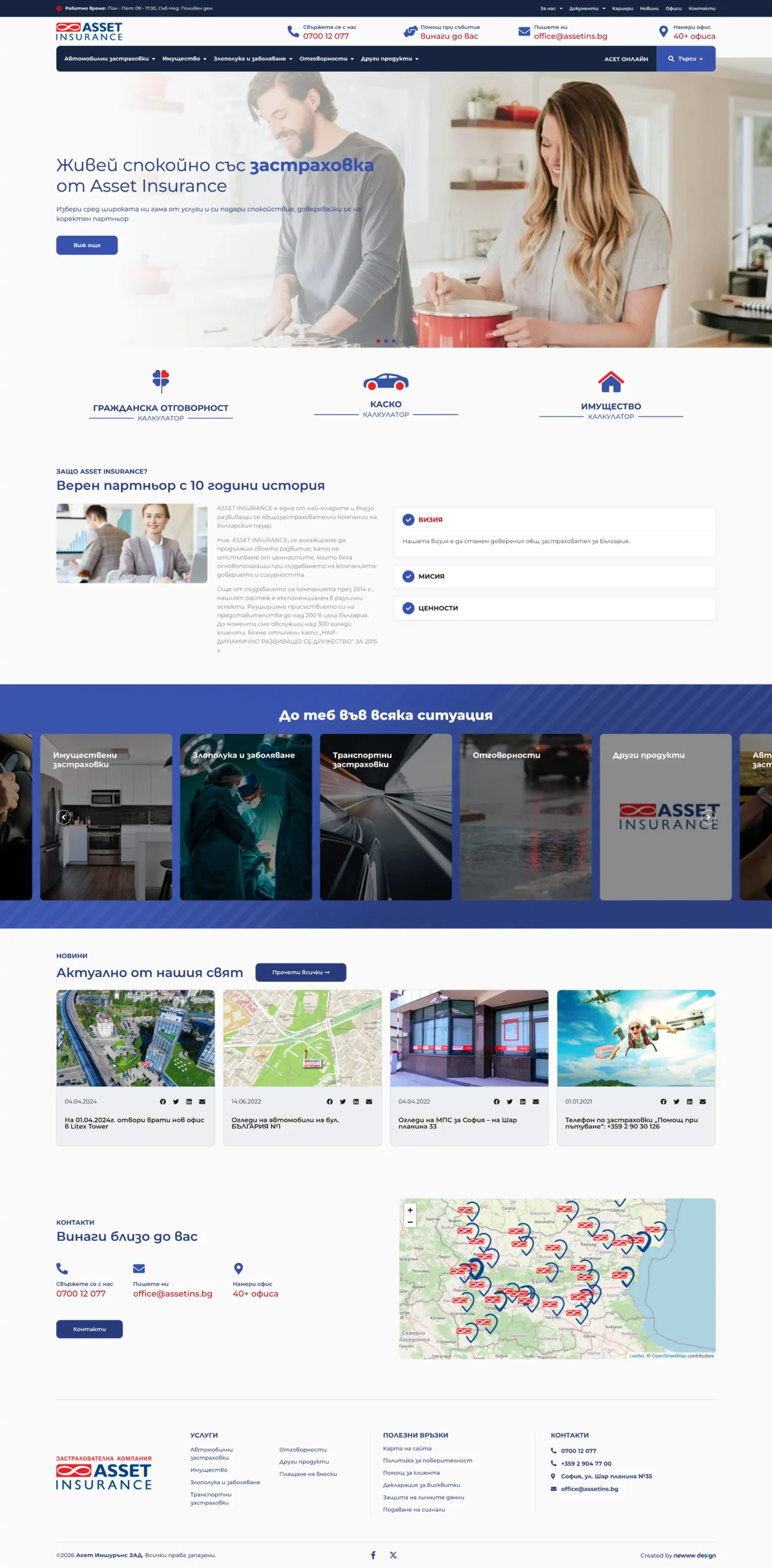Click the Виж още hero button

[87, 245]
